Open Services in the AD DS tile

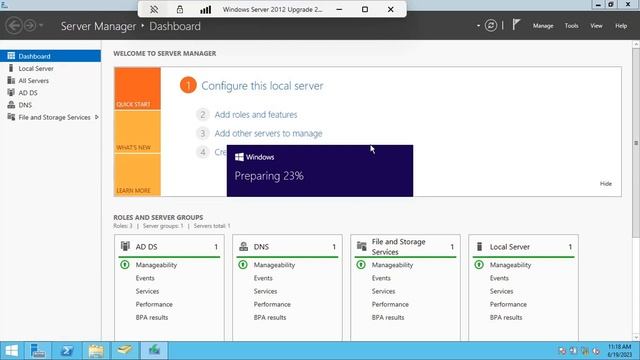[x=147, y=291]
